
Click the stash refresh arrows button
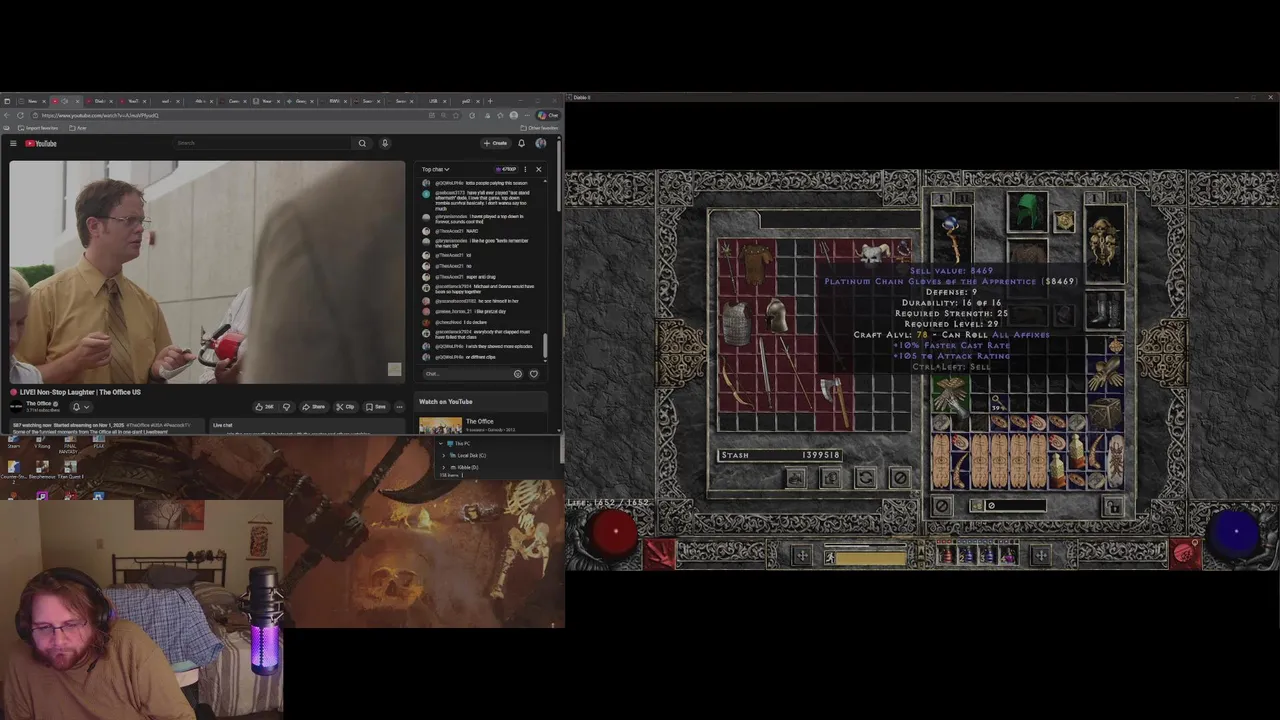pos(865,478)
